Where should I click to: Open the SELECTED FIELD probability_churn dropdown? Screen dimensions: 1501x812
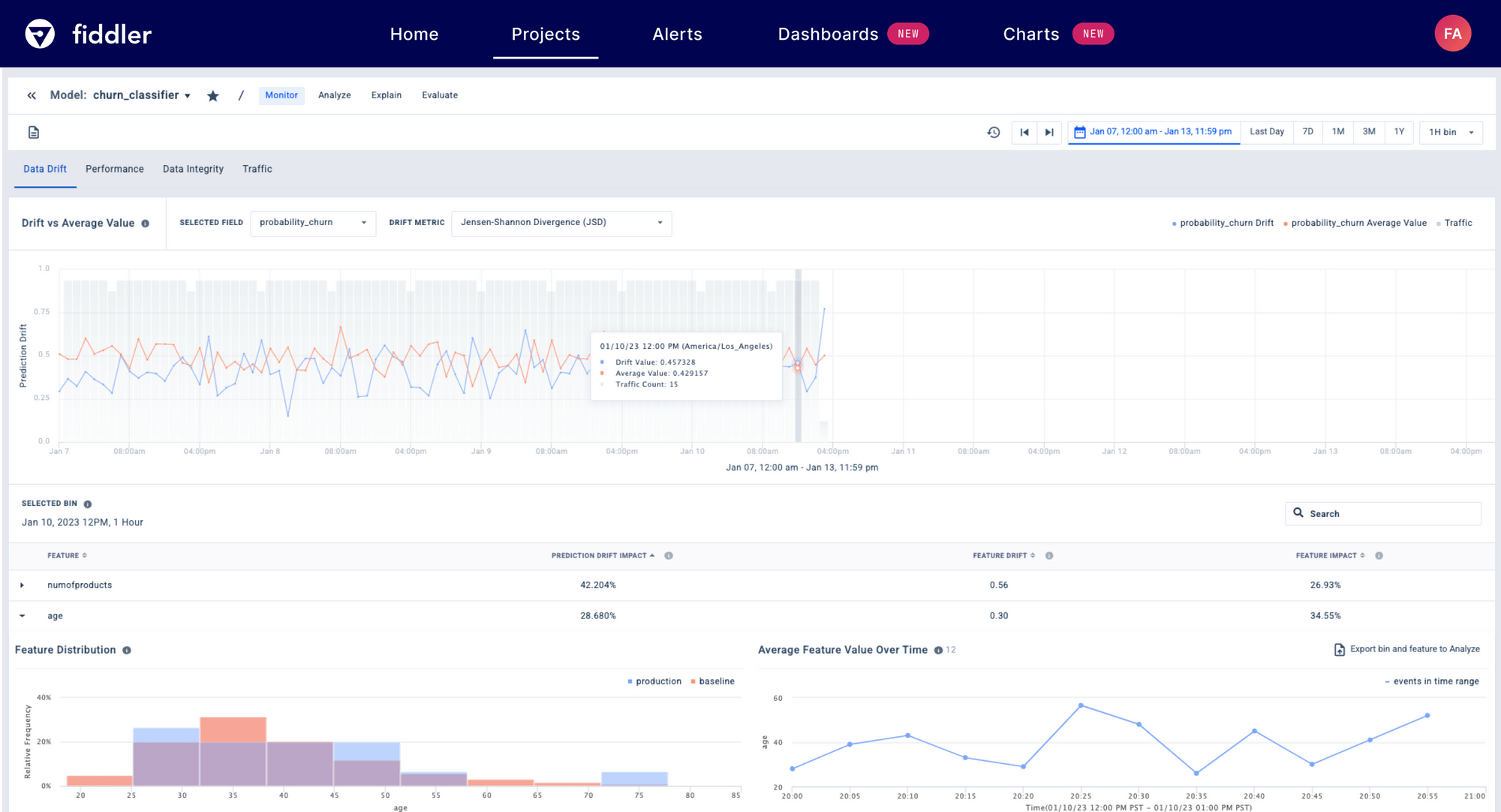coord(312,223)
